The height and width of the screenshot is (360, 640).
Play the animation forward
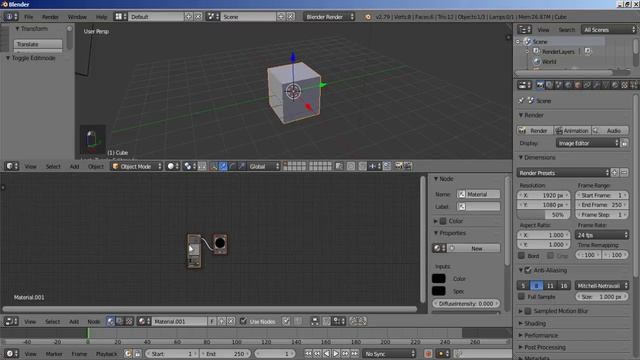click(x=336, y=353)
